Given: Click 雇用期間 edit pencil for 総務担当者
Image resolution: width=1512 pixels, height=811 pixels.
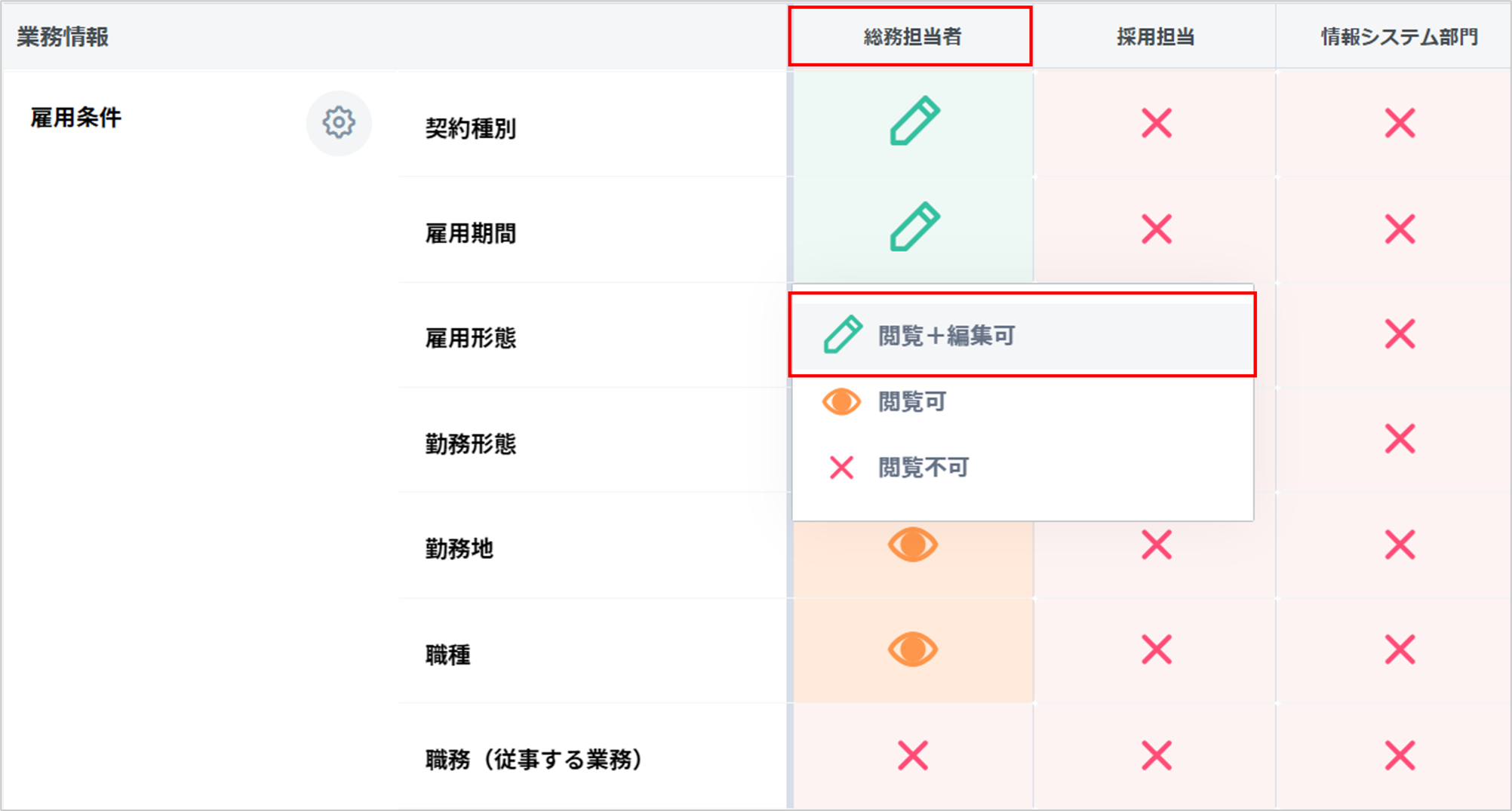Looking at the screenshot, I should (x=914, y=226).
